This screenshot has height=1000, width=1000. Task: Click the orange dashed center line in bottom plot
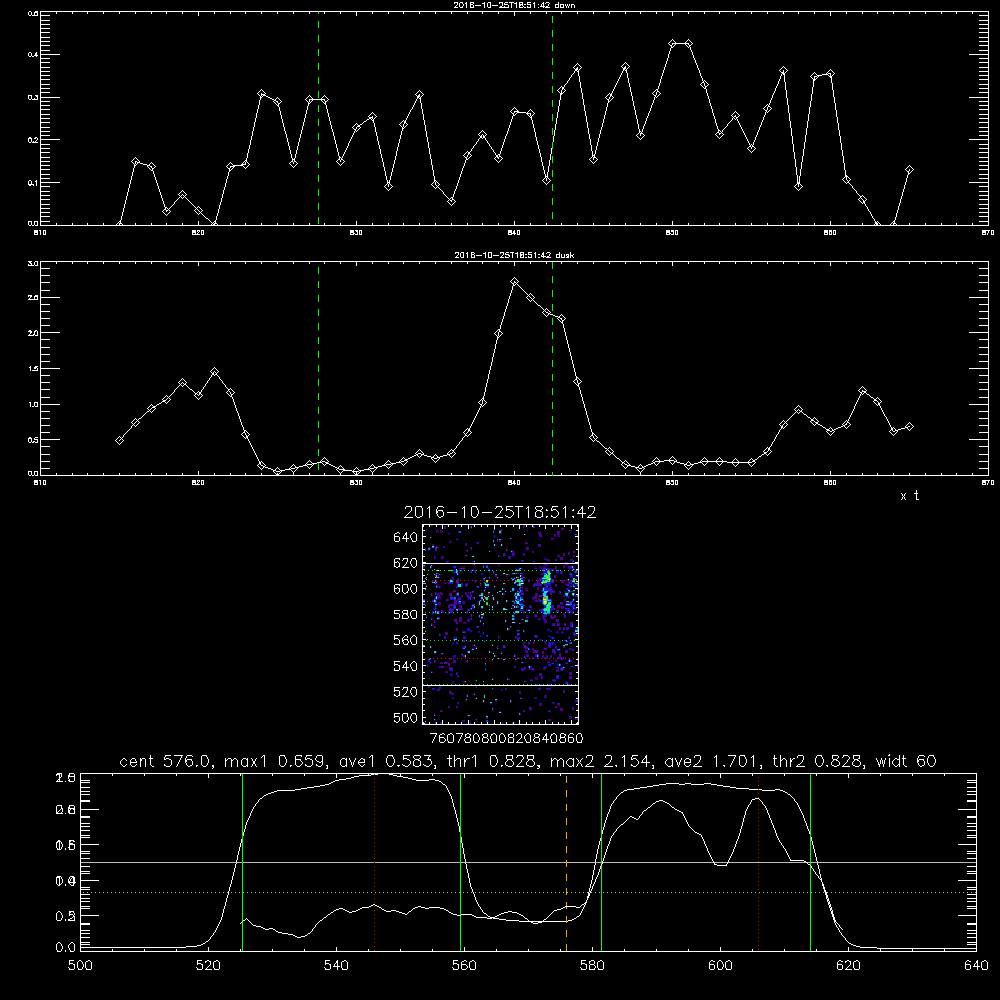566,861
